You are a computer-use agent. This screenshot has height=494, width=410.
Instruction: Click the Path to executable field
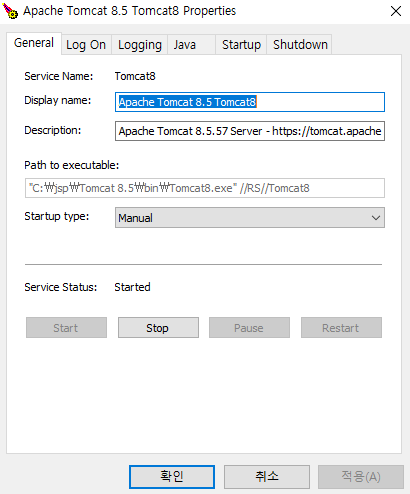coord(205,188)
